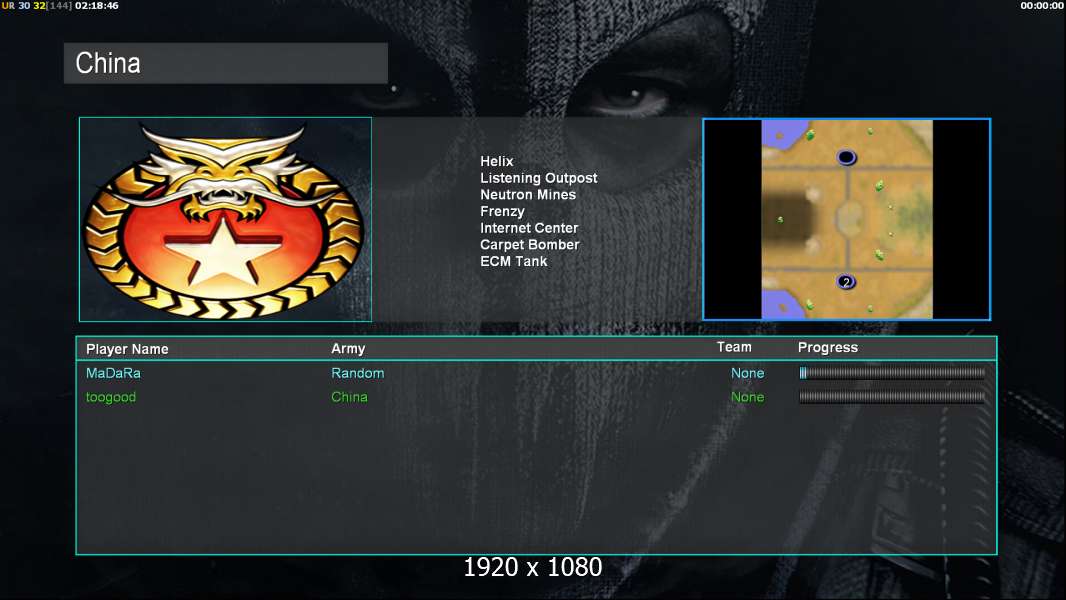The image size is (1066, 600).
Task: Select the map preview thumbnail
Action: pyautogui.click(x=846, y=219)
